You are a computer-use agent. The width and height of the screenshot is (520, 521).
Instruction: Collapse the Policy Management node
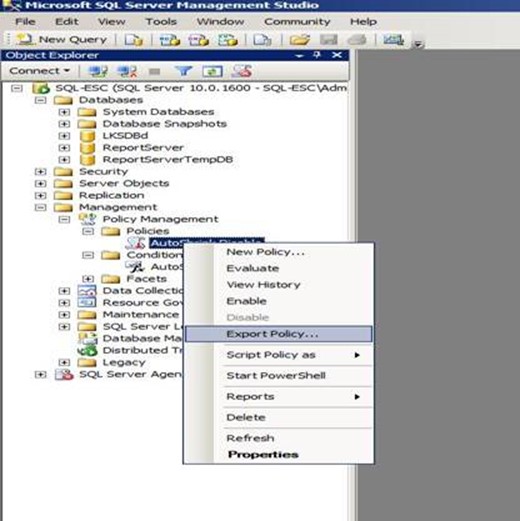pos(64,219)
